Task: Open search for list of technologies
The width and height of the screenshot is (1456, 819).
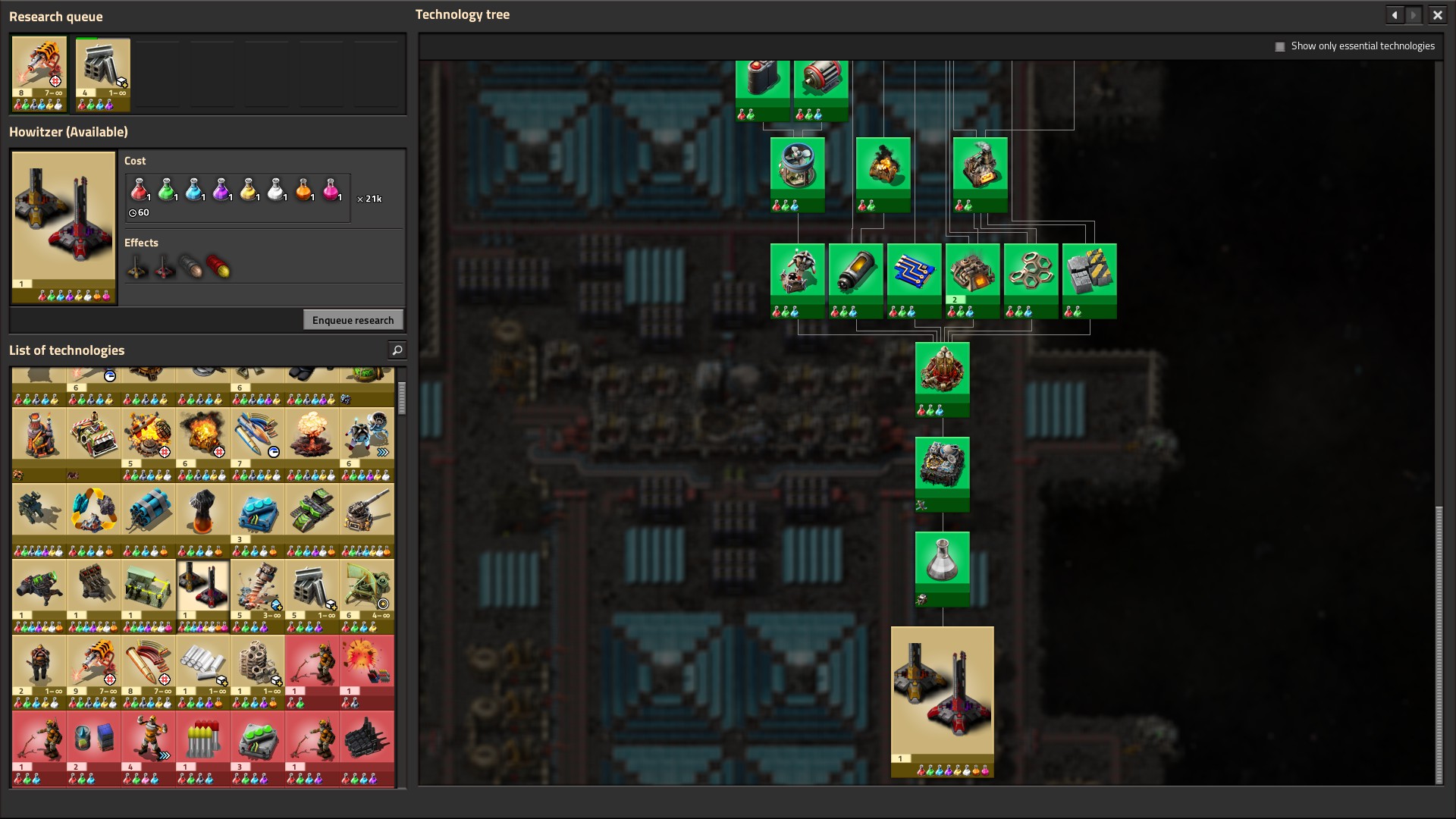Action: [x=397, y=350]
